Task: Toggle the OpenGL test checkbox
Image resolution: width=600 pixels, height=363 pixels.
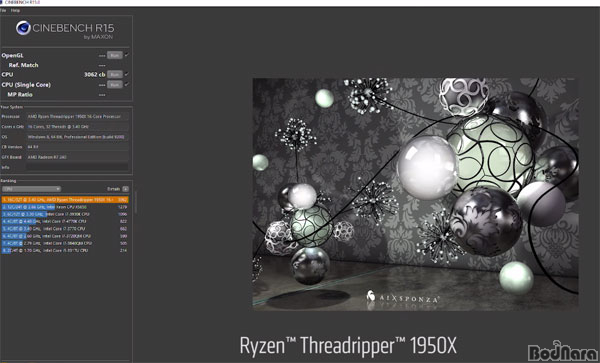Action: pos(127,55)
